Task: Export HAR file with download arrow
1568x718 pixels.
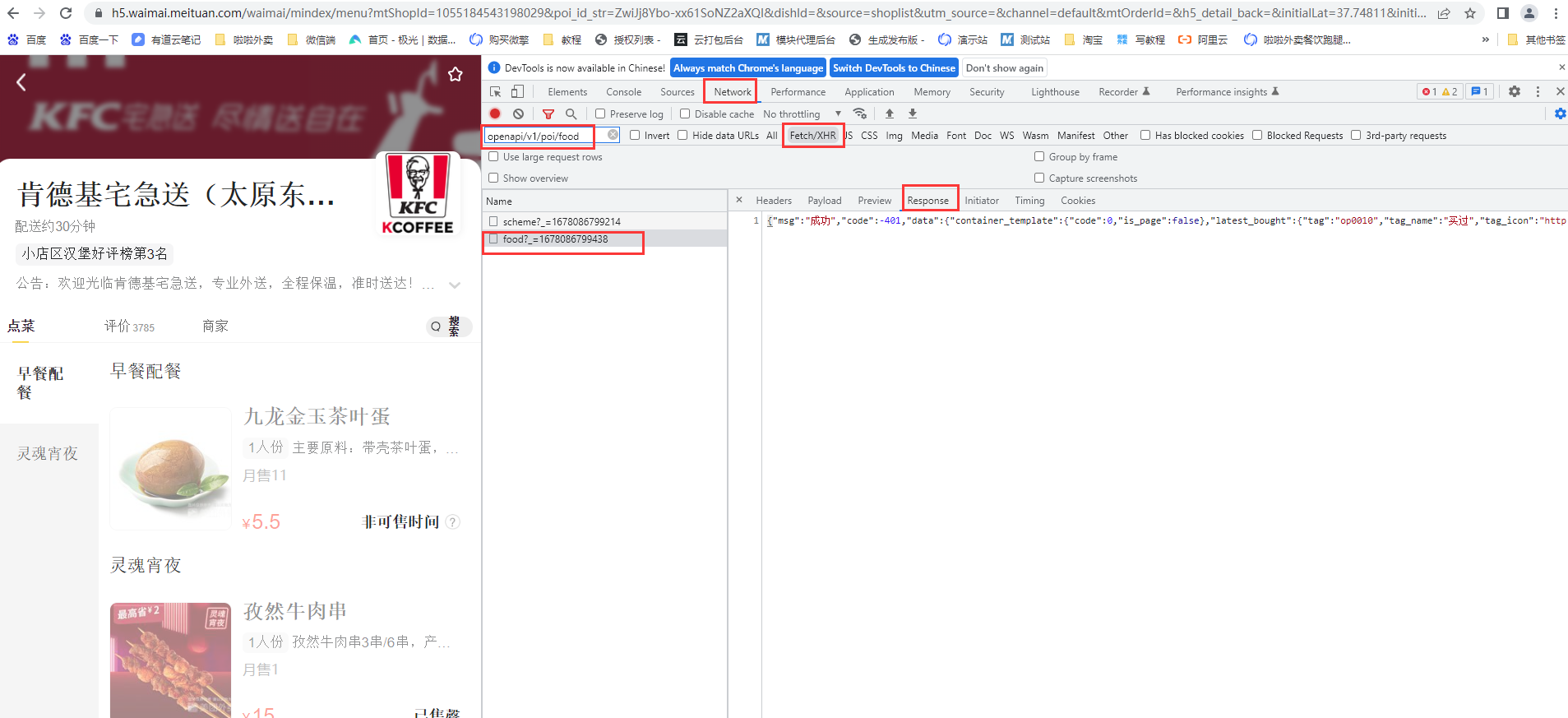Action: (x=913, y=113)
